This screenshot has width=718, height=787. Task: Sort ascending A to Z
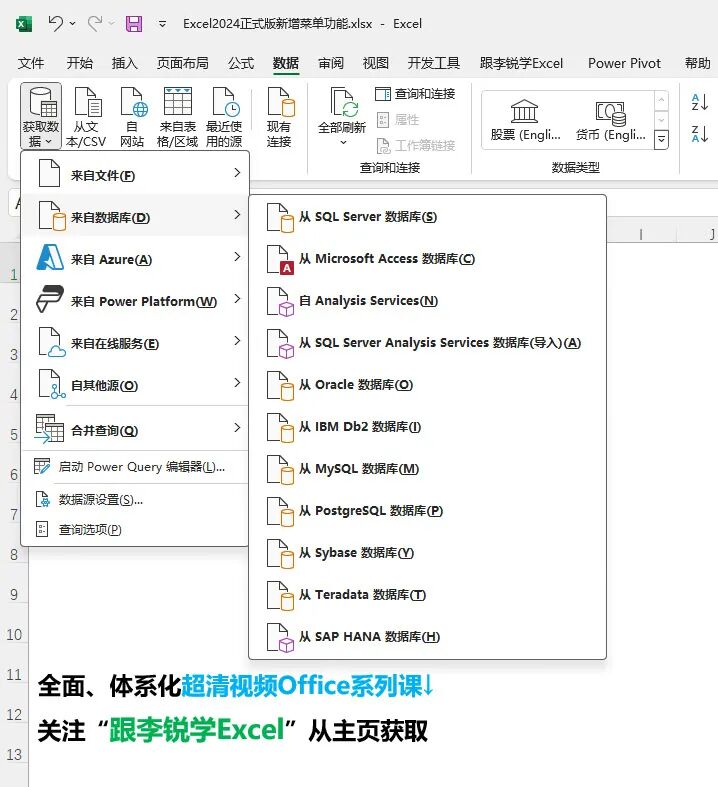[699, 102]
